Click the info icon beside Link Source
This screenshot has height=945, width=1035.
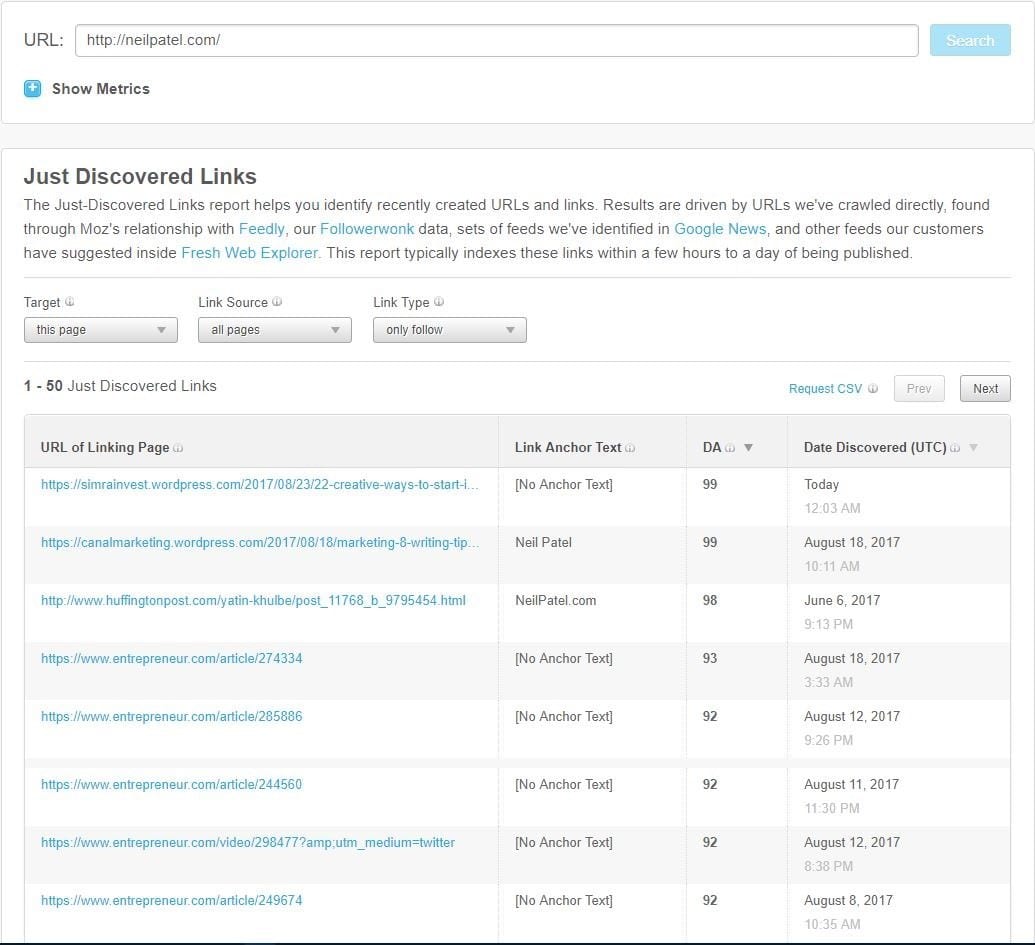277,302
